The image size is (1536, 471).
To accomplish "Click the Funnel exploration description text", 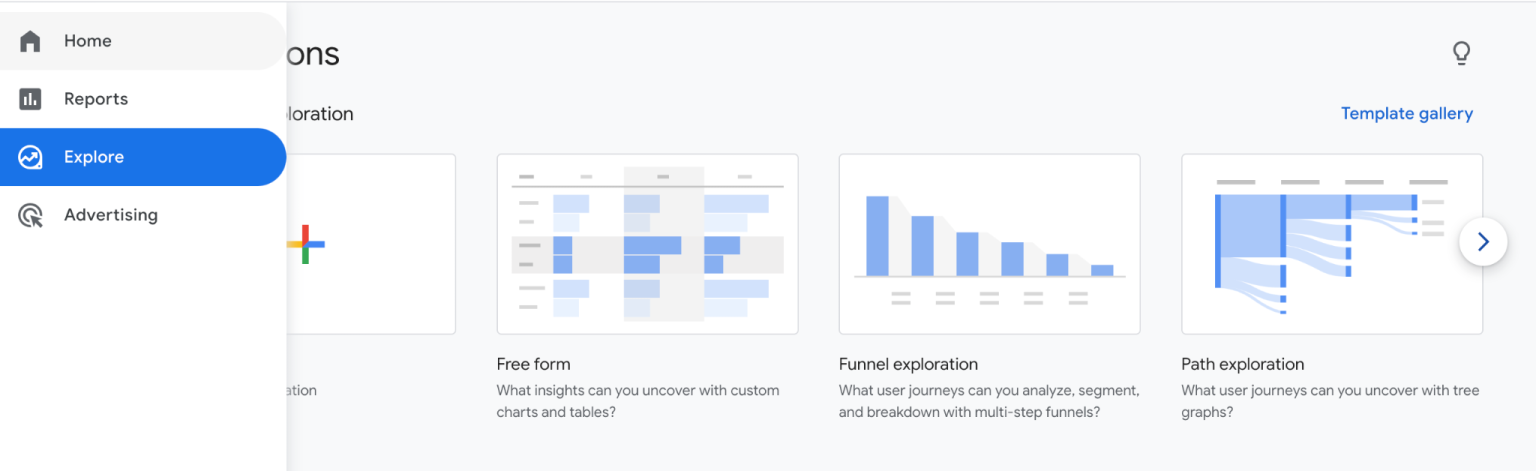I will click(x=988, y=400).
